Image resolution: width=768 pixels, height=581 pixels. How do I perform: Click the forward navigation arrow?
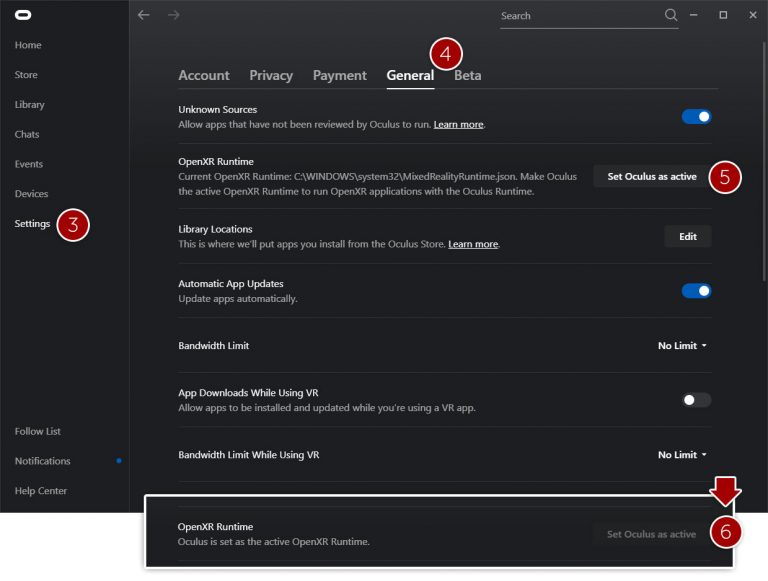[174, 15]
